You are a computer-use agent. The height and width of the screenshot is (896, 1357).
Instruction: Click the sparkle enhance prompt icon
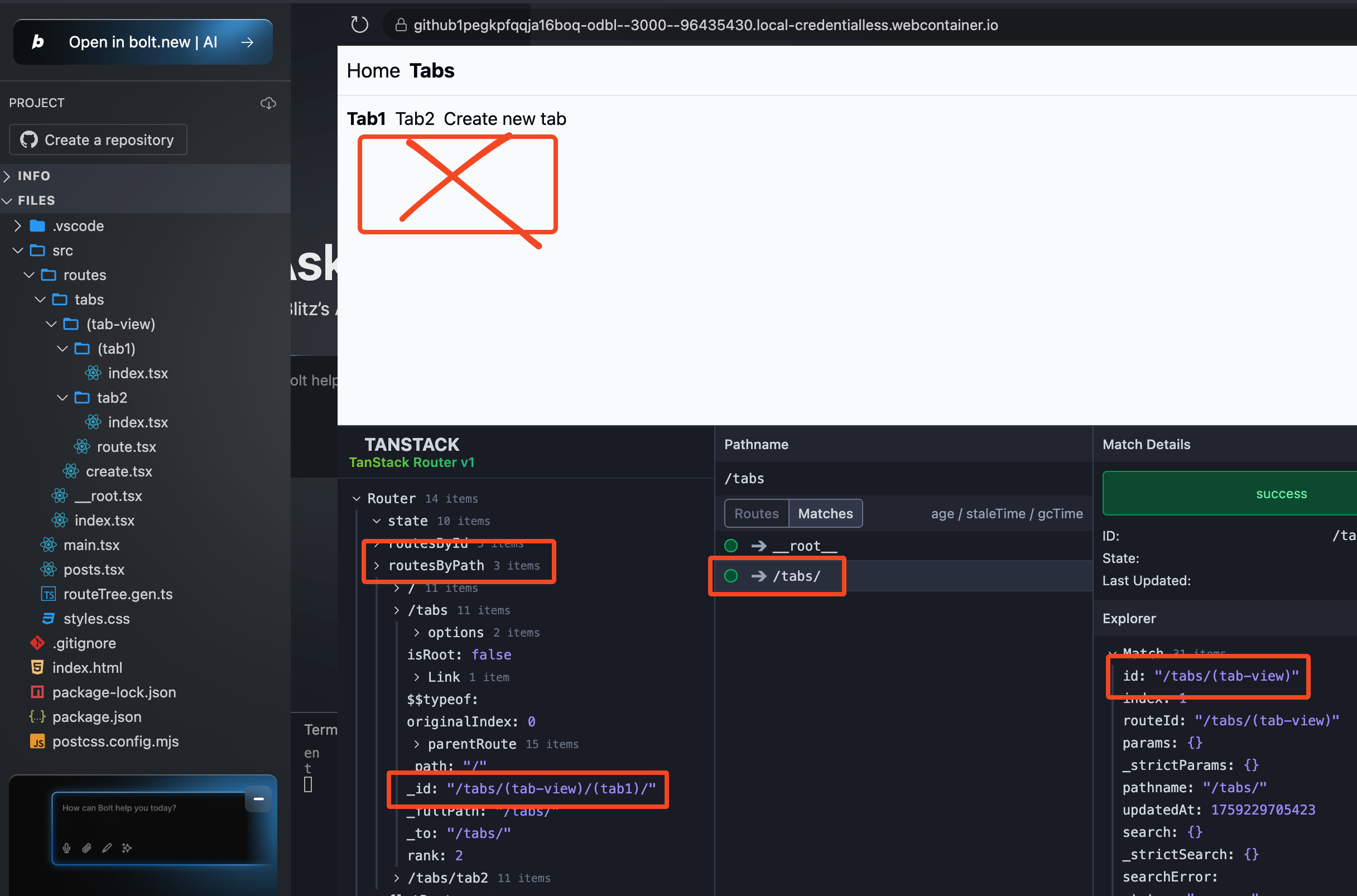[127, 848]
